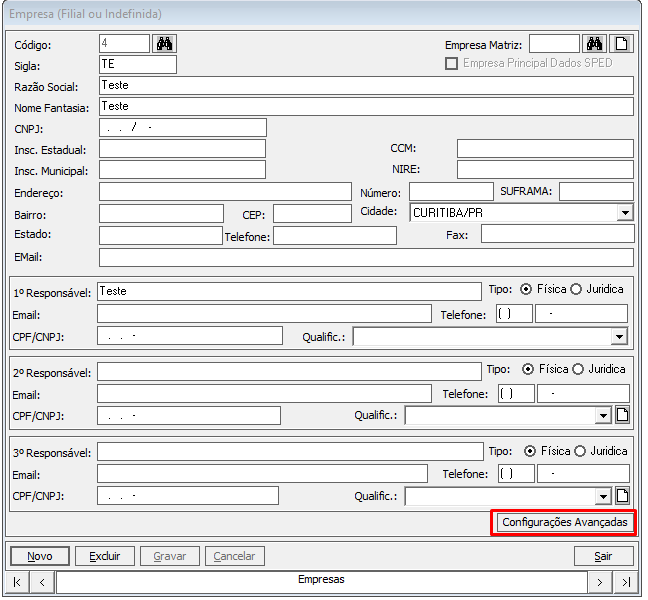Image resolution: width=648 pixels, height=600 pixels.
Task: Focus the Nome Fantasia field
Action: coord(366,107)
